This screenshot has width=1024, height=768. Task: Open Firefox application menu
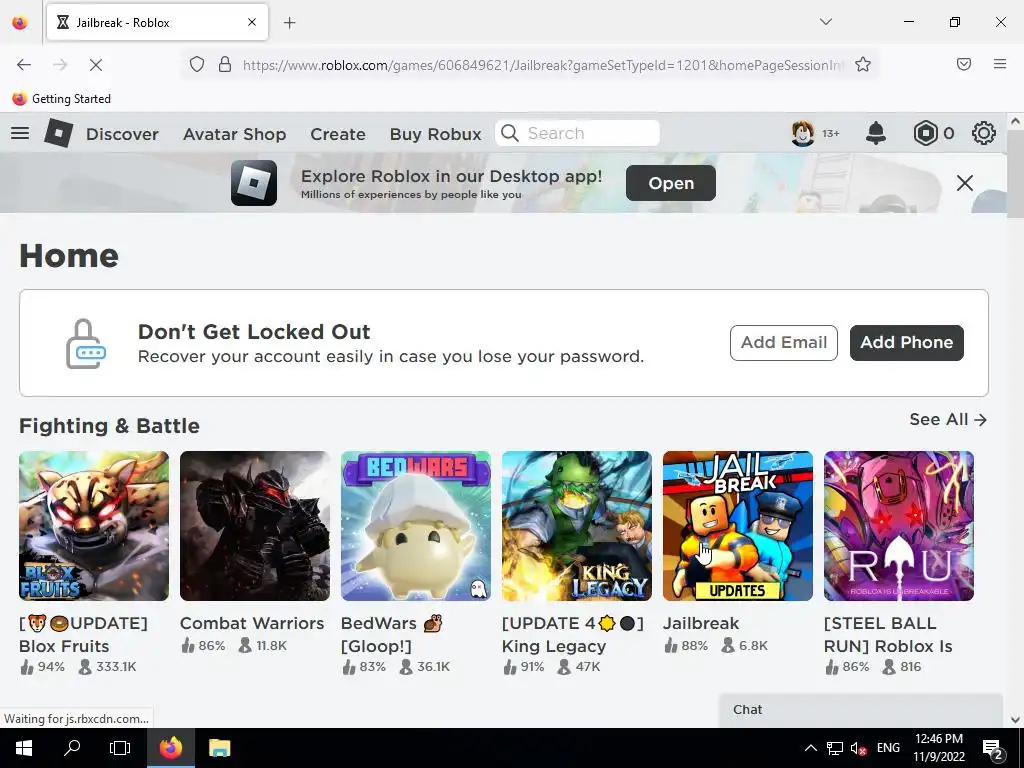(x=1000, y=64)
